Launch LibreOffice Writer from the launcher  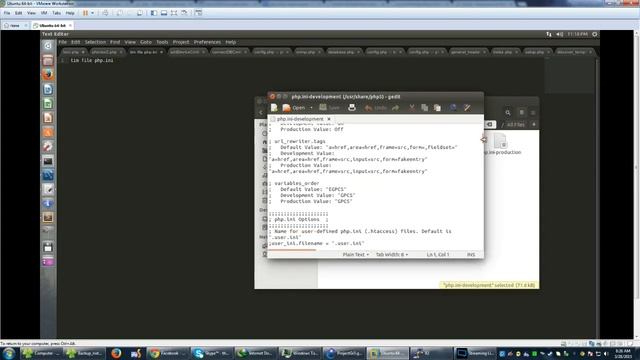pyautogui.click(x=48, y=89)
